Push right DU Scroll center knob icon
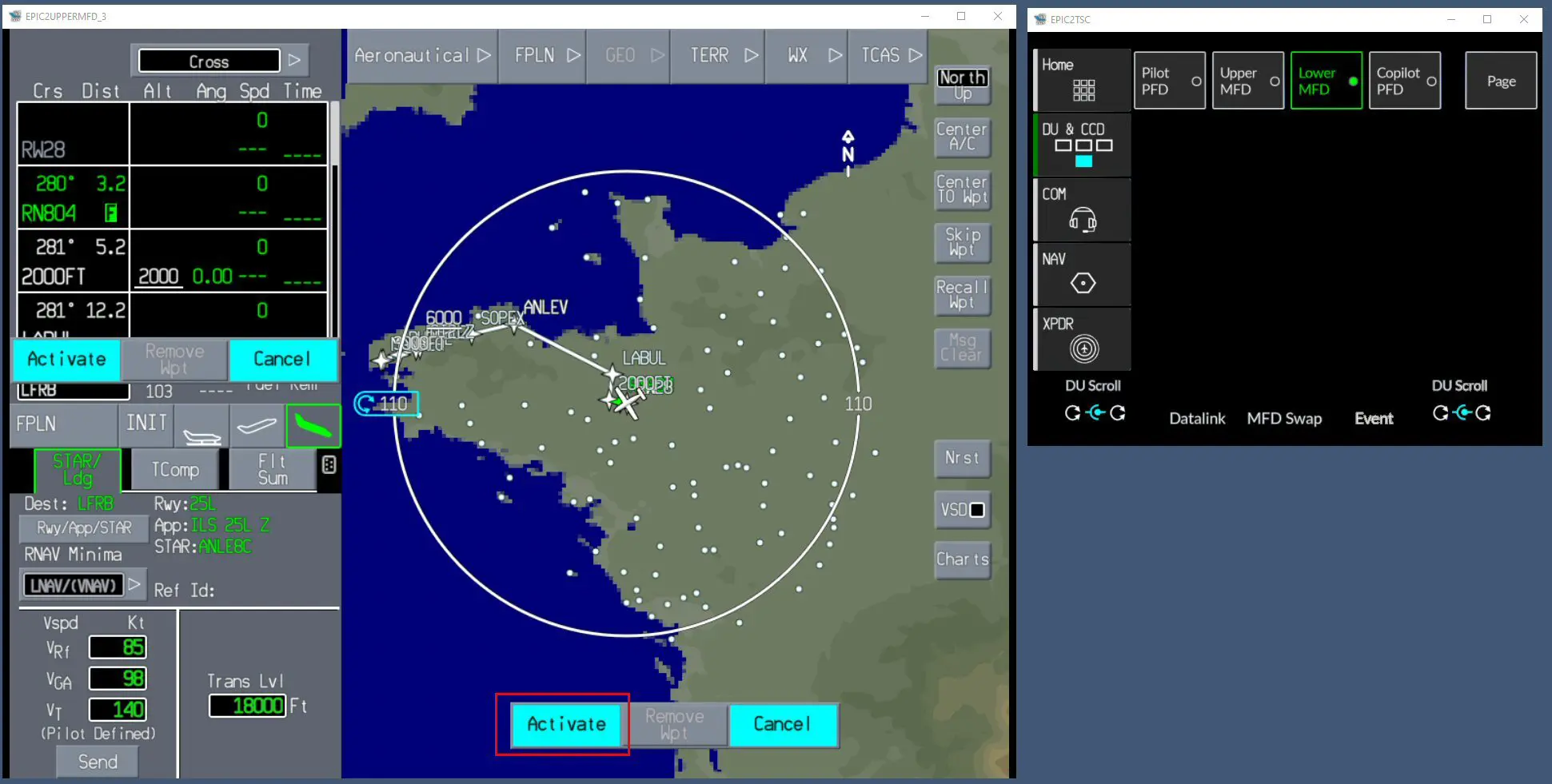The image size is (1552, 784). click(1462, 413)
